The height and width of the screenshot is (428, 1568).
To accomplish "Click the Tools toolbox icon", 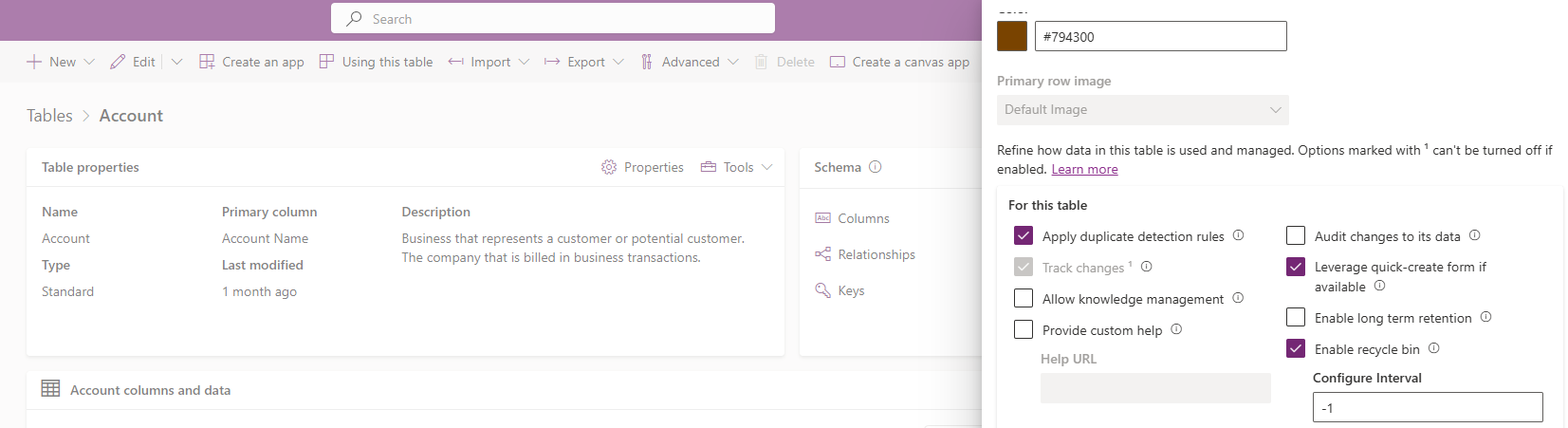I will click(x=709, y=167).
